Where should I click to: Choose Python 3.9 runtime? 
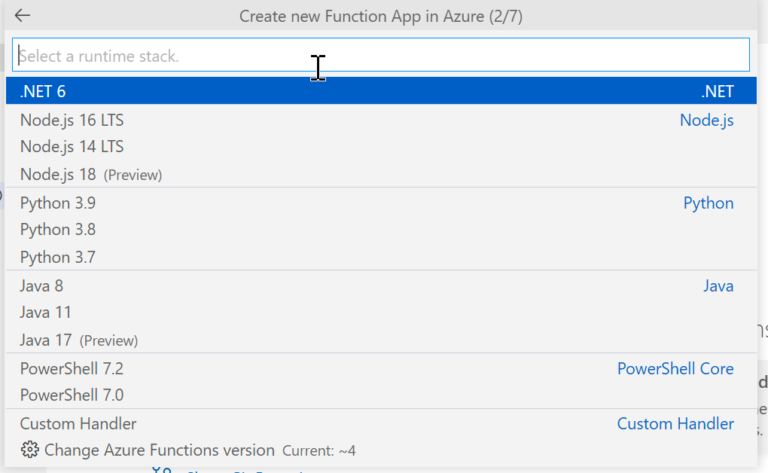tap(58, 203)
